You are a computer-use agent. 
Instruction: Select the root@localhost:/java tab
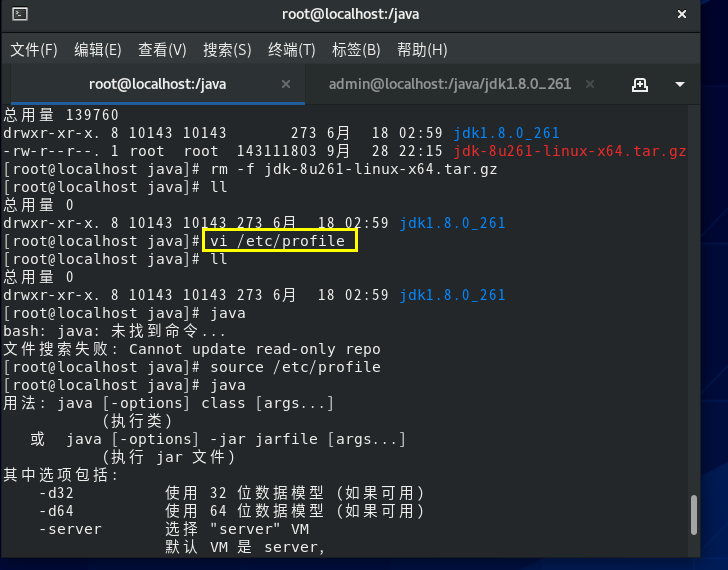point(157,84)
